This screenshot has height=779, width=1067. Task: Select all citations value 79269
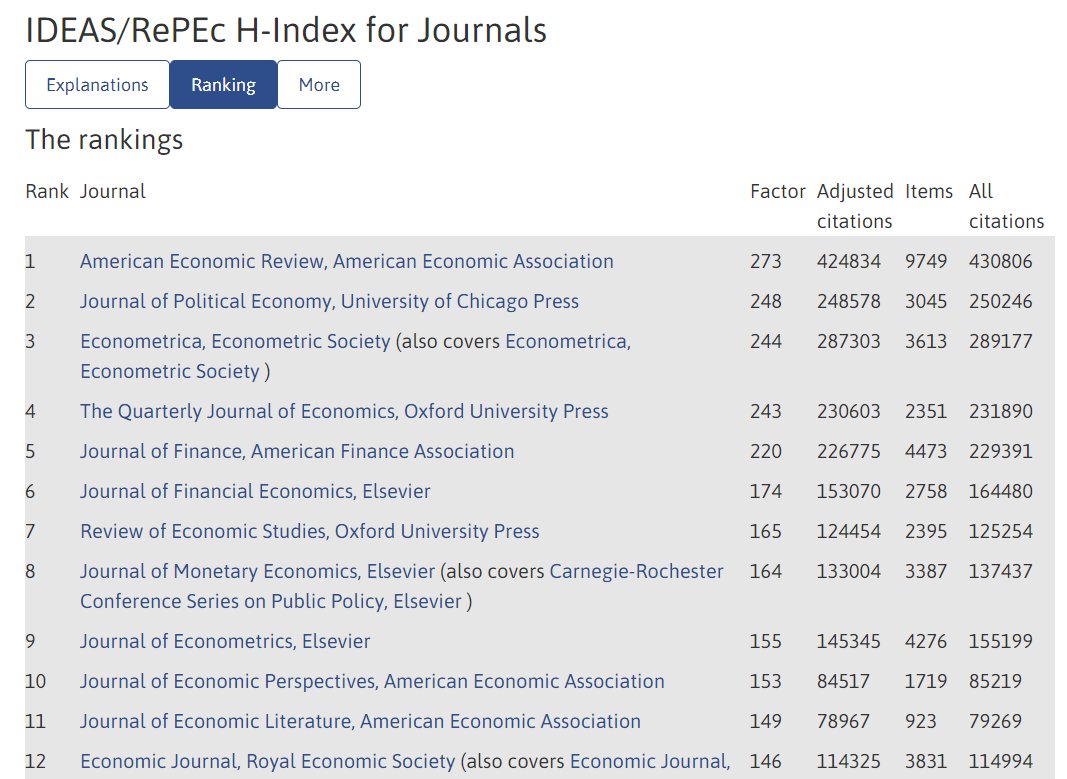(995, 722)
